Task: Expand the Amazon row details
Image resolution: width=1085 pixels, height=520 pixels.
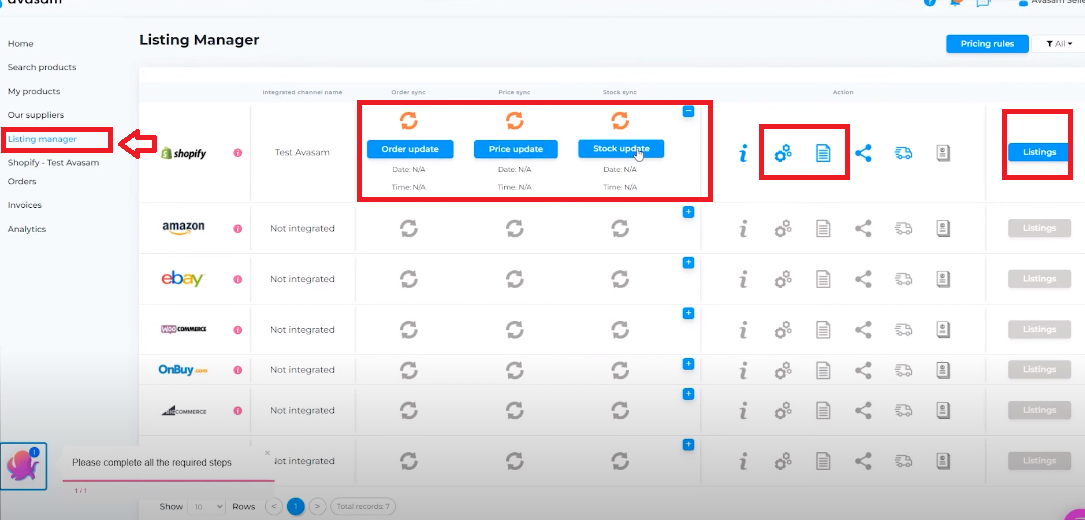Action: point(688,213)
